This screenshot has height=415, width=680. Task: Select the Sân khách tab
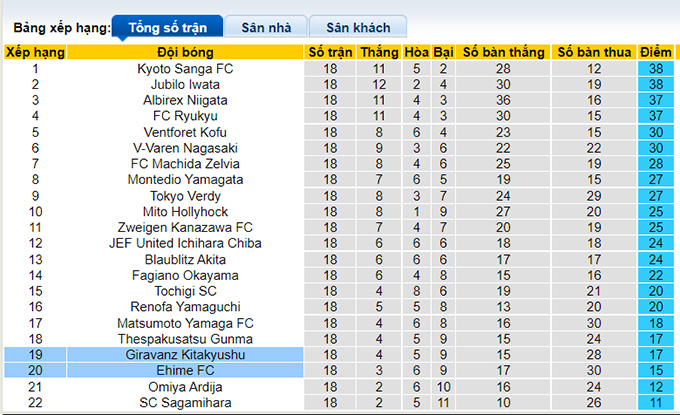pos(358,27)
